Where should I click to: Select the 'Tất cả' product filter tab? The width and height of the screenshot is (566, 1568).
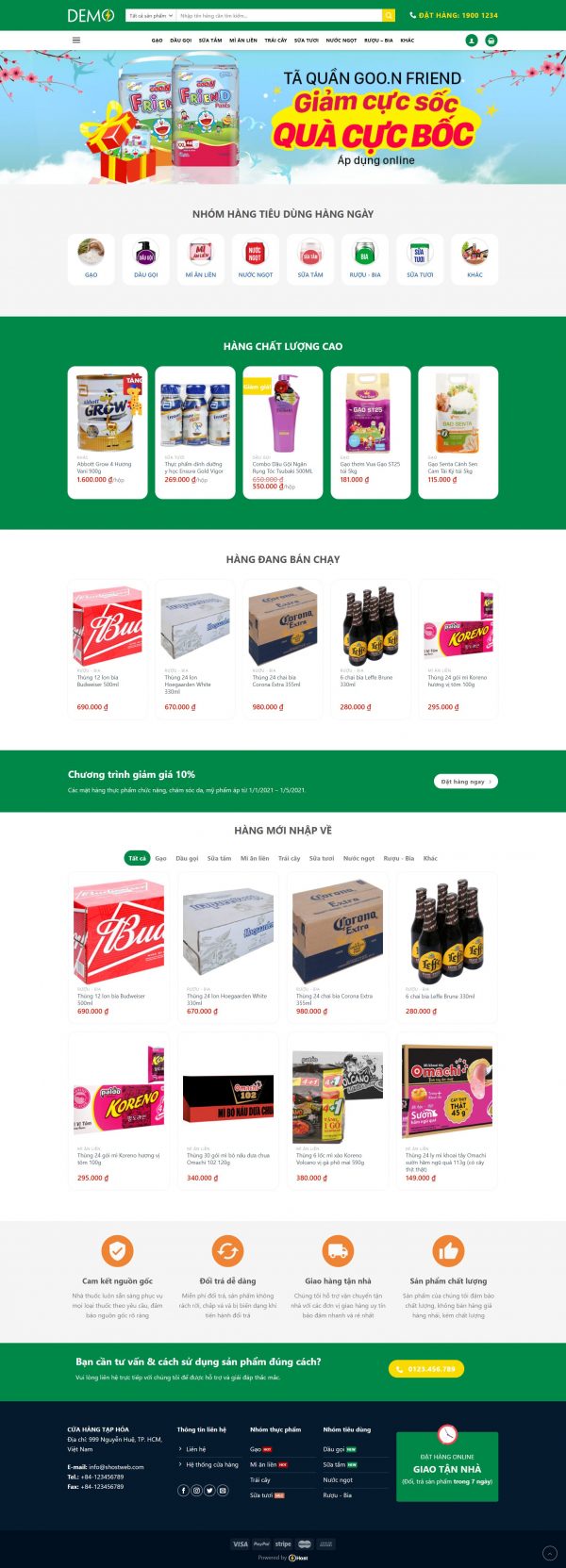138,858
